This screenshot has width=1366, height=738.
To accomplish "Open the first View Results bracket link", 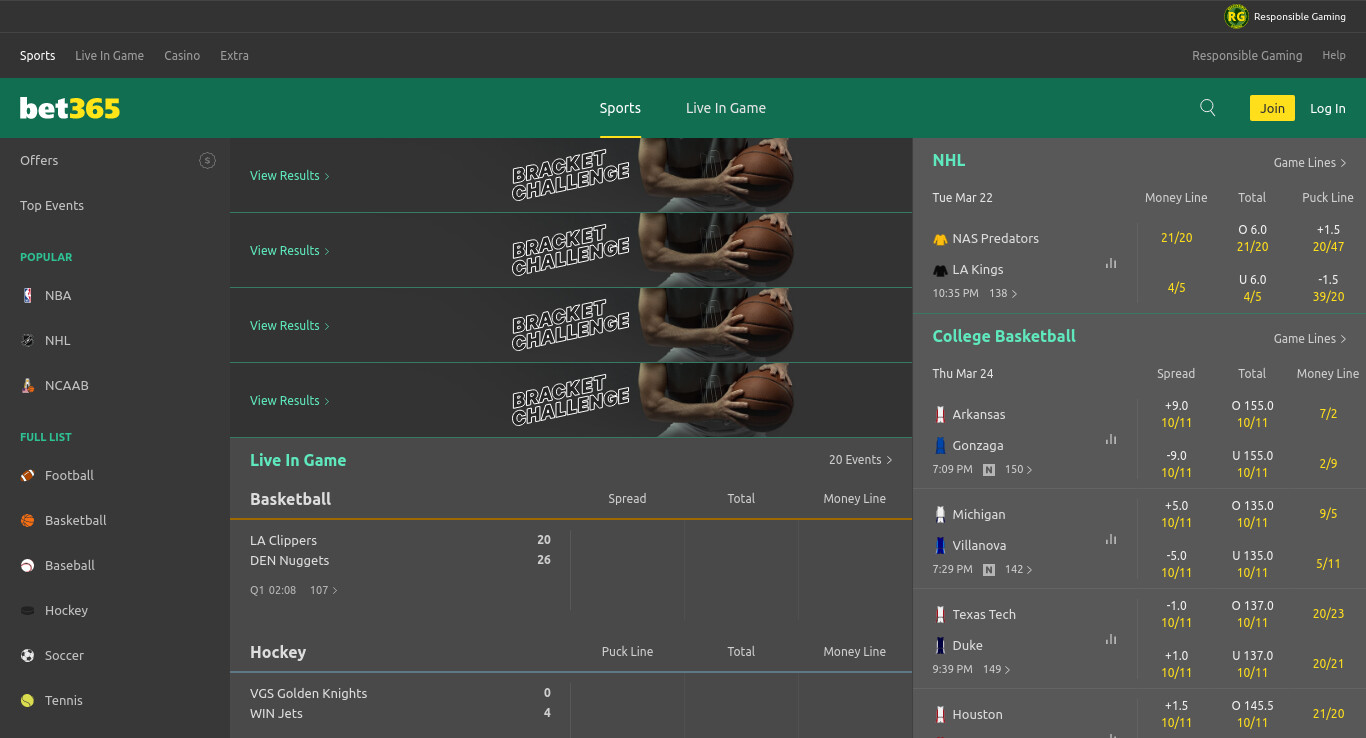I will click(290, 175).
